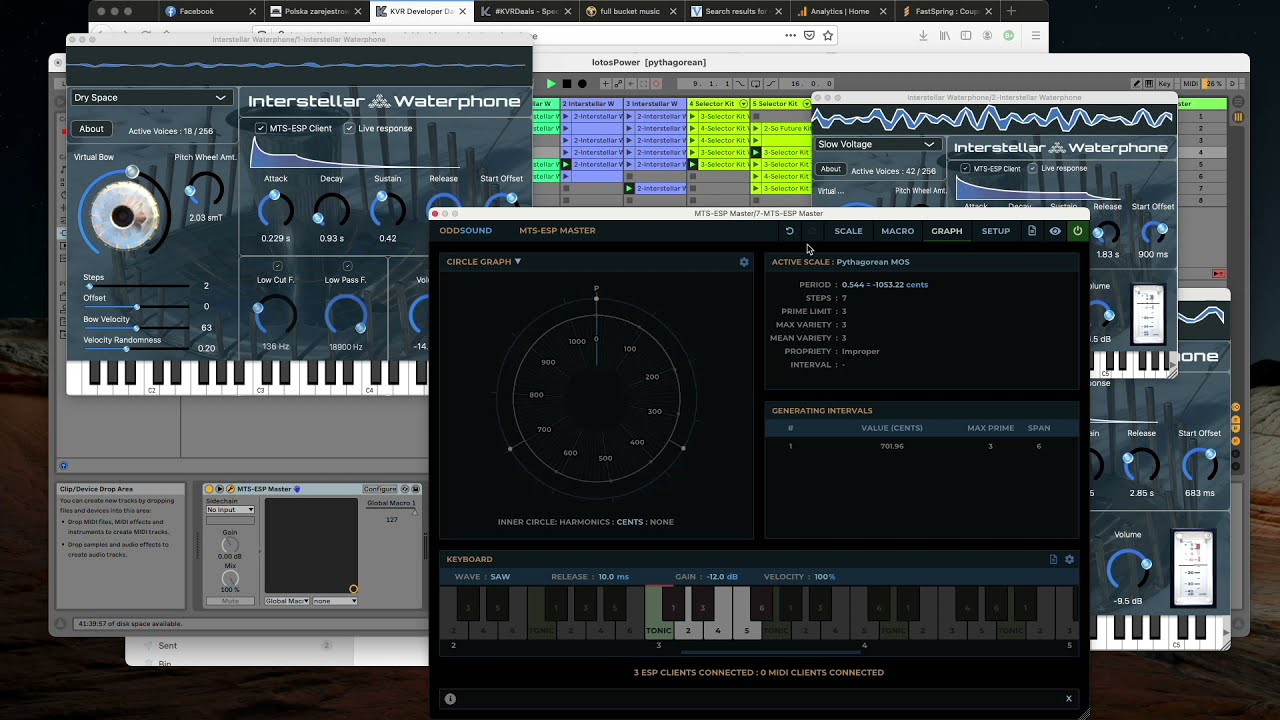Open the Slow Voltage preset dropdown

[x=877, y=144]
